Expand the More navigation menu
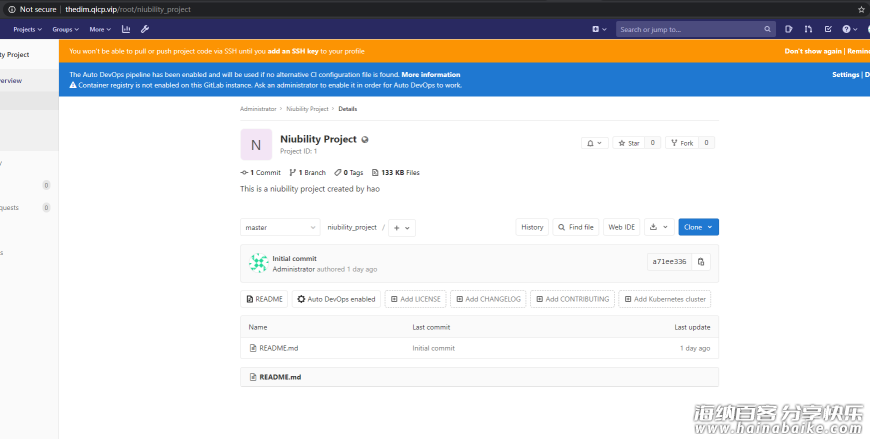Screen dimensions: 870x439 tap(100, 29)
